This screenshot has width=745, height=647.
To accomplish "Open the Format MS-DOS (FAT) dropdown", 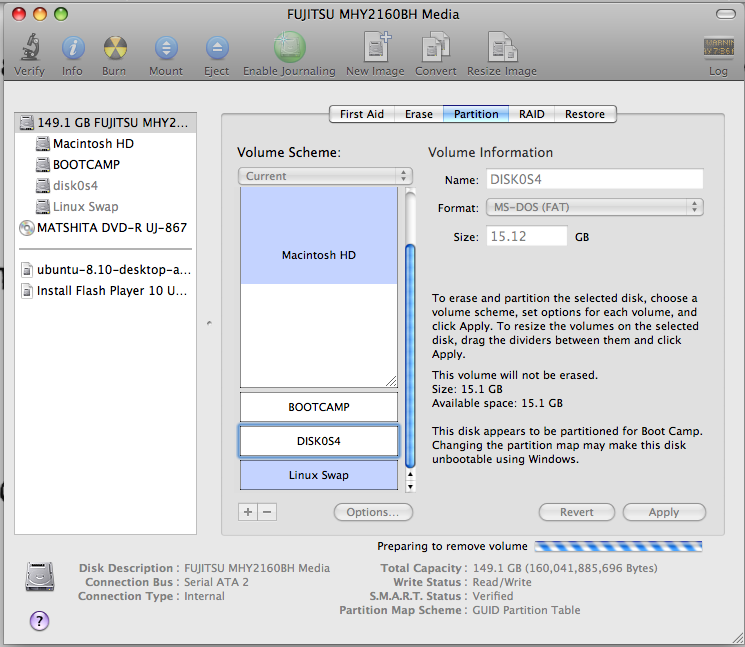I will pyautogui.click(x=594, y=207).
